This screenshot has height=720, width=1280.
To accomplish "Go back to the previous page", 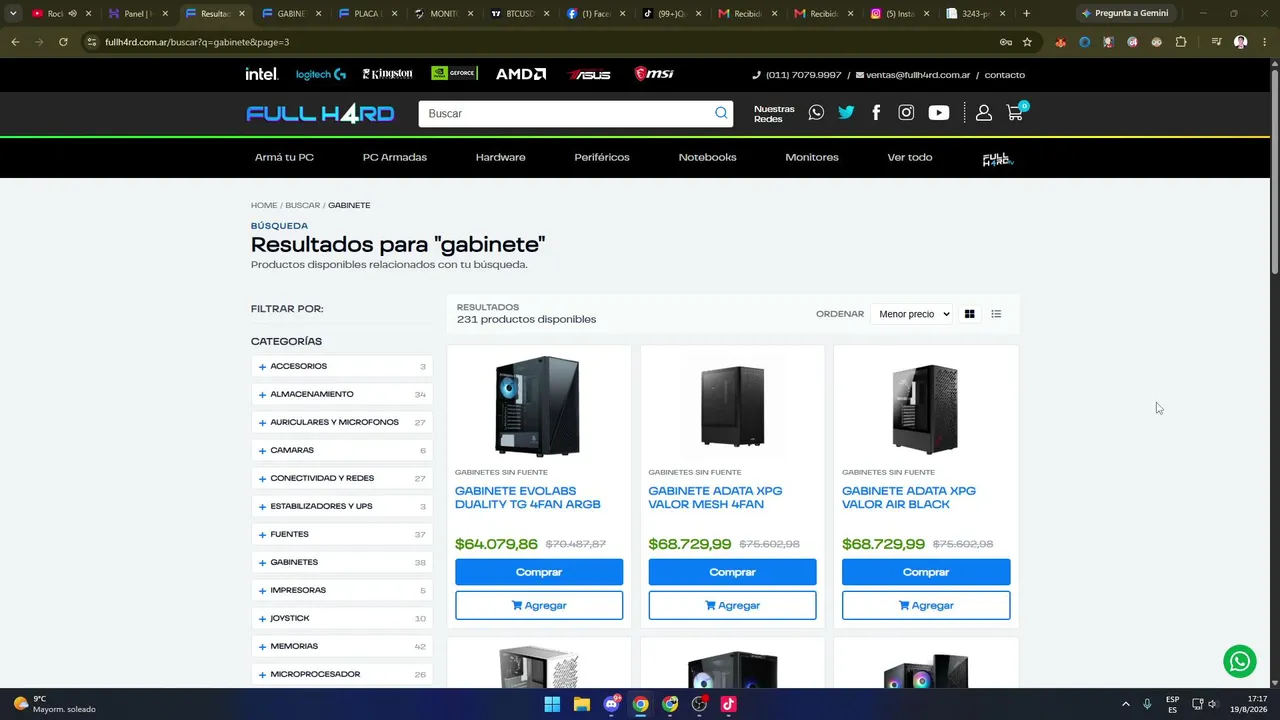I will coord(15,42).
